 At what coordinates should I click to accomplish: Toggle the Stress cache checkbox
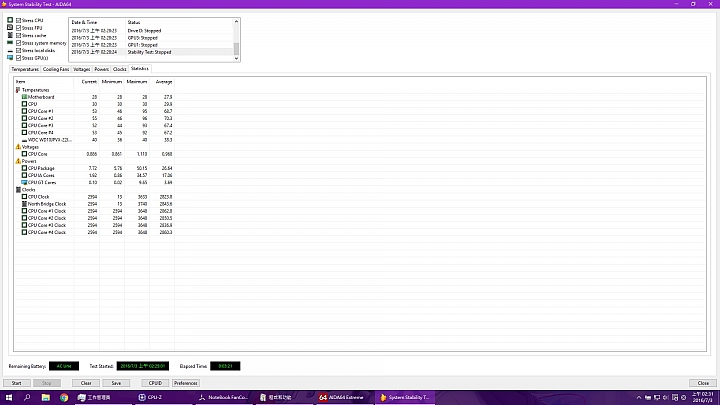19,35
